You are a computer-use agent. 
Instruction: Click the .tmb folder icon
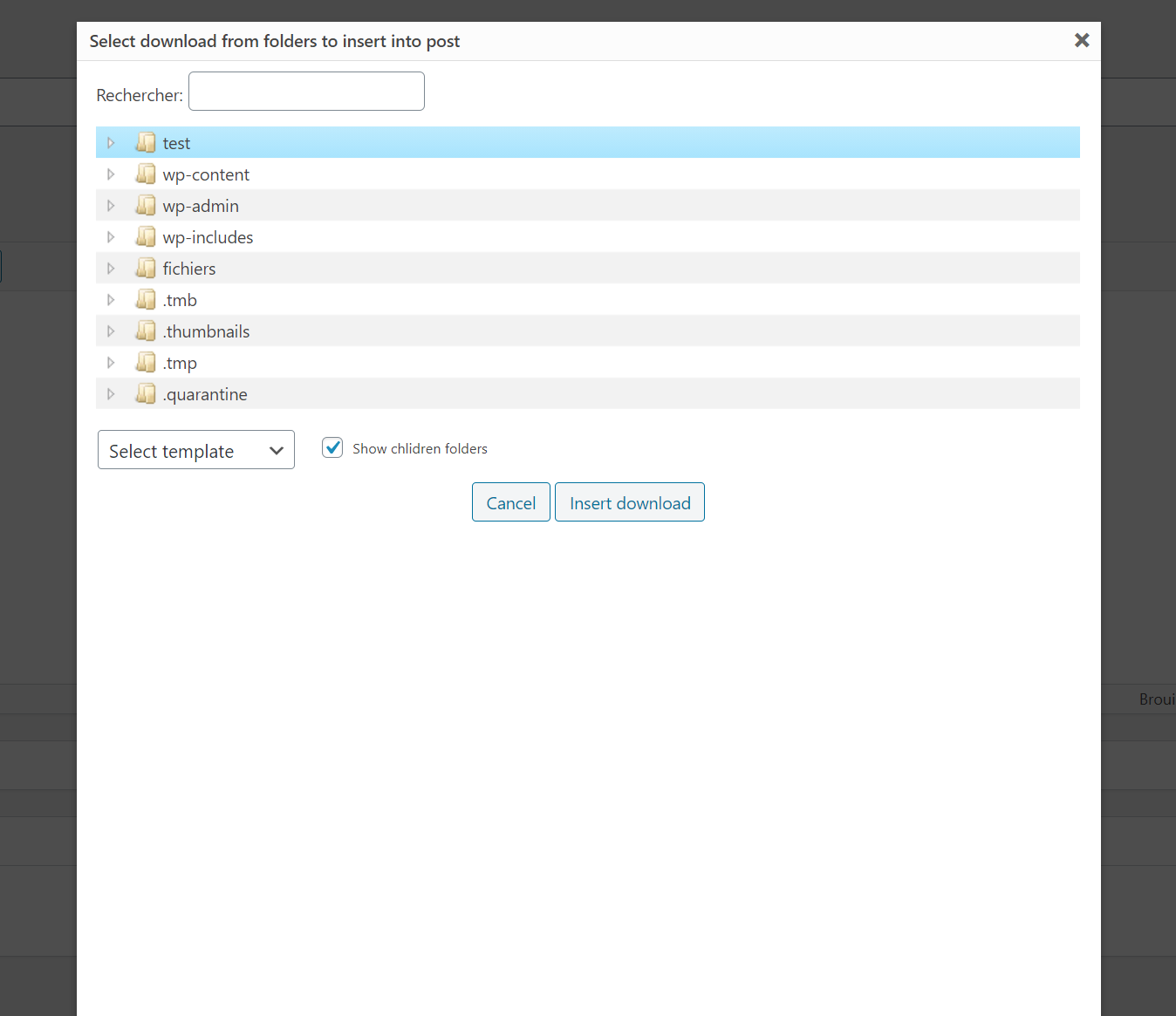click(146, 299)
